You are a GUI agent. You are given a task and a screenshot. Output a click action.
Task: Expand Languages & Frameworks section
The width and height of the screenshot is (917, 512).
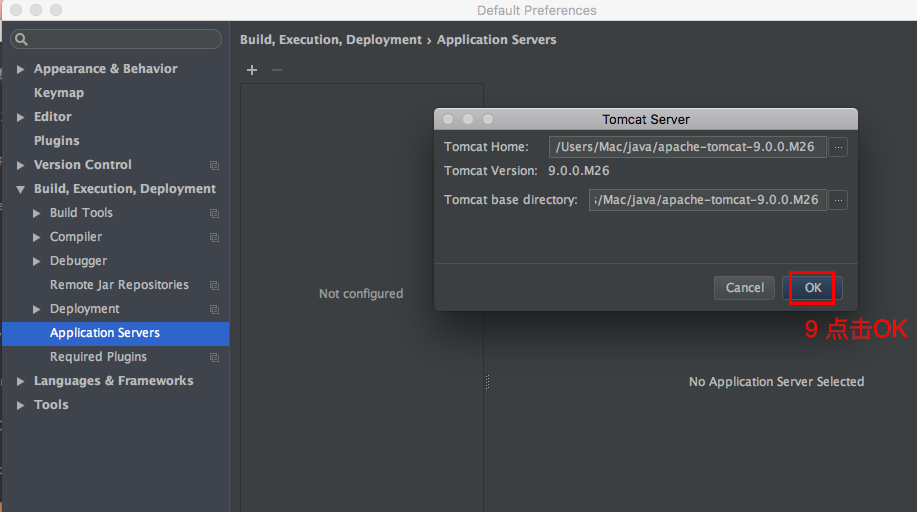coord(20,381)
